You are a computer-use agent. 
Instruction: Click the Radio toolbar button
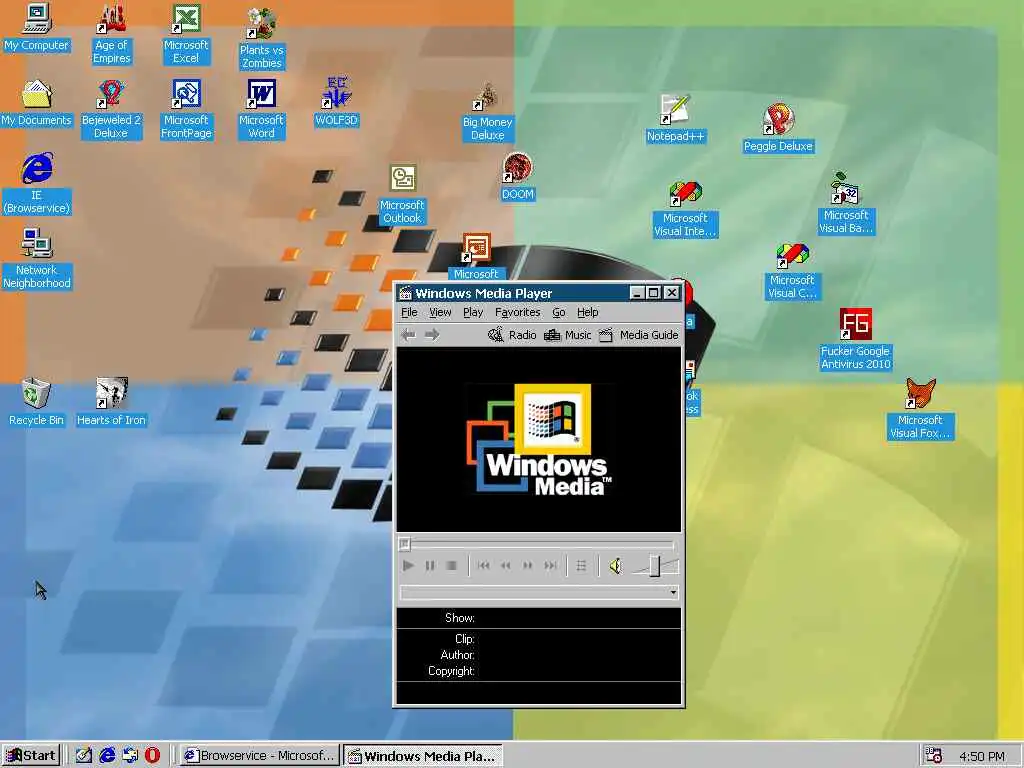click(x=512, y=335)
